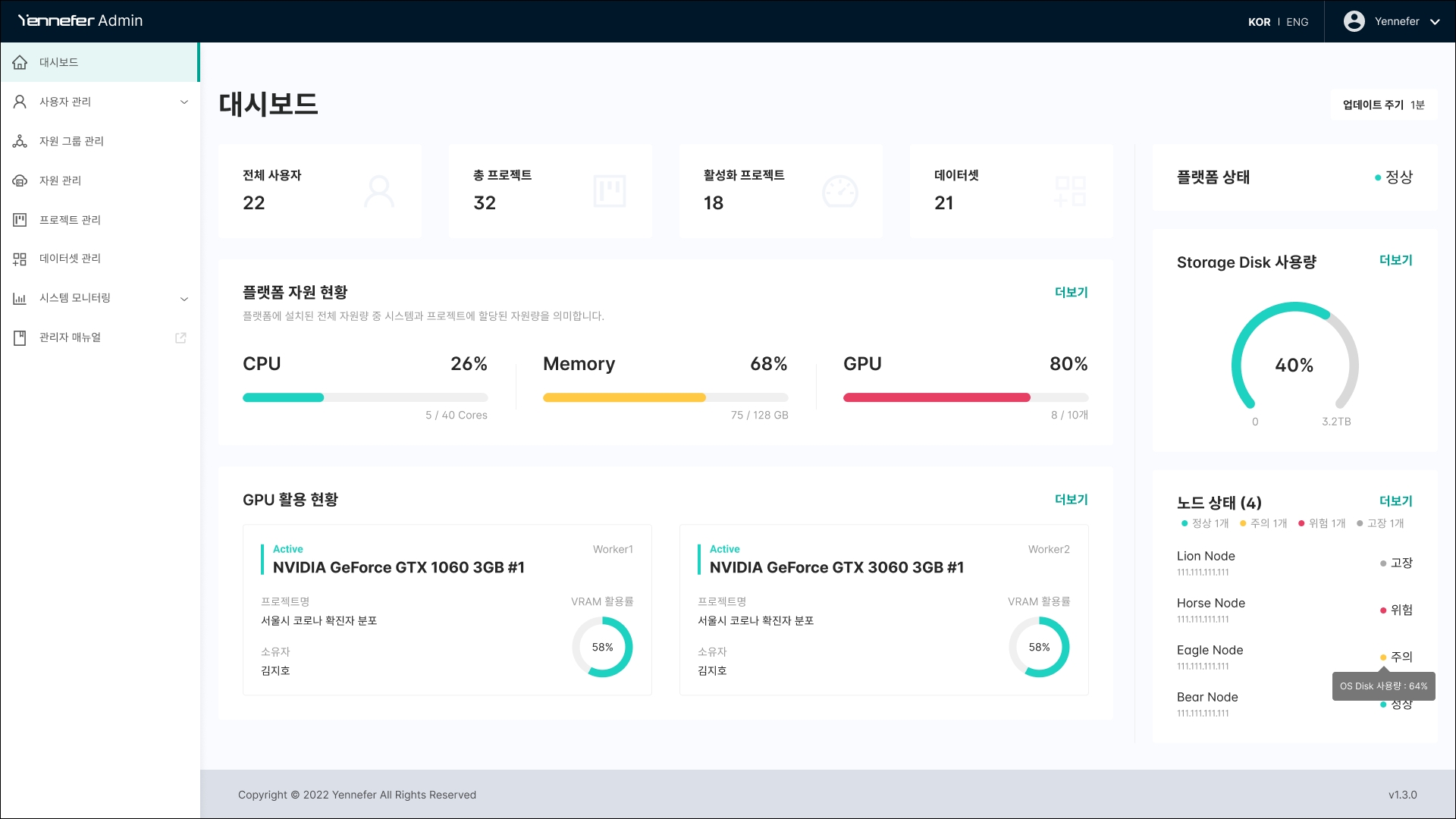The height and width of the screenshot is (819, 1456).
Task: Open the 관리자 매뉴얼 menu item
Action: click(70, 337)
